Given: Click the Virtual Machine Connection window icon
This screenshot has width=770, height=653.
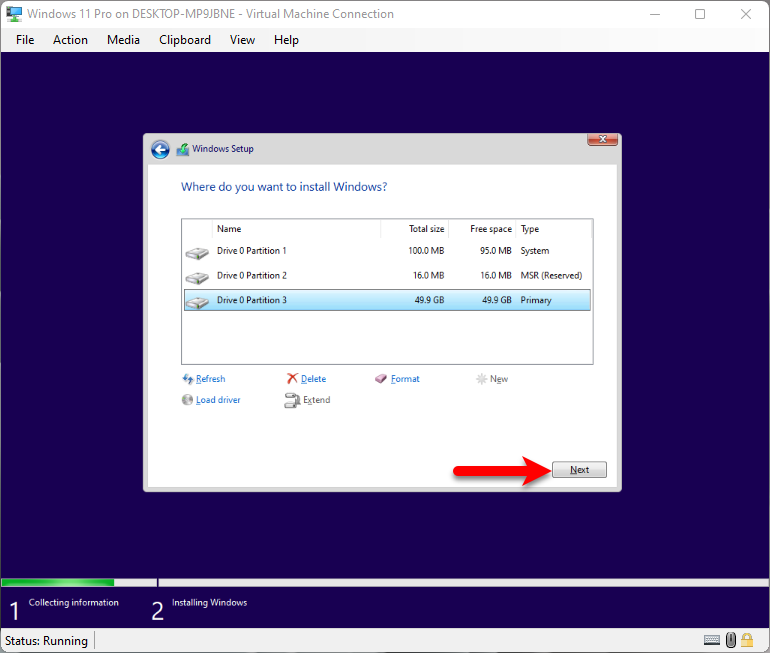Looking at the screenshot, I should click(x=14, y=14).
